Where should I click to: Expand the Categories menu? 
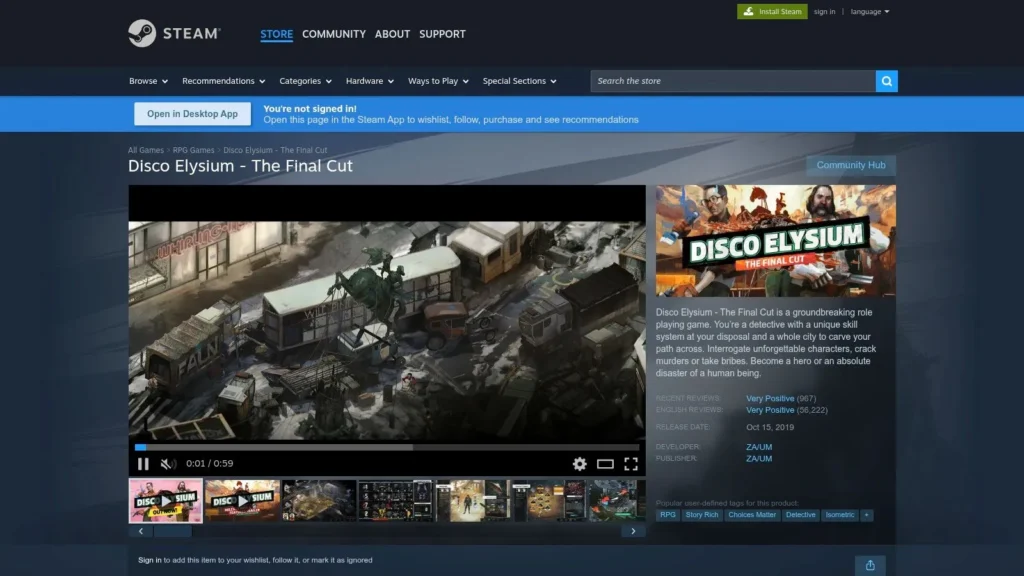[305, 81]
